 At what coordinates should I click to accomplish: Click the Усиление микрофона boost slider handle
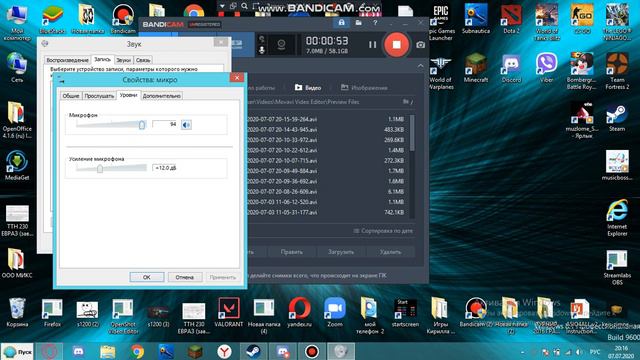click(100, 168)
